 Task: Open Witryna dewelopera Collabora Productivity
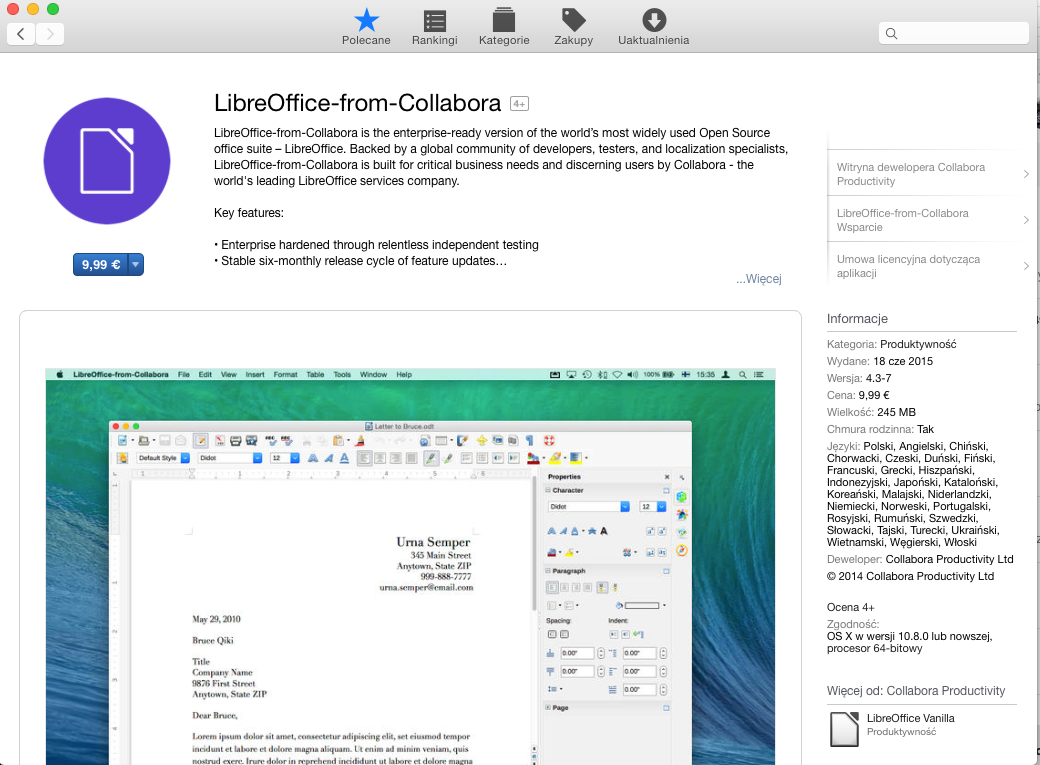pos(928,174)
